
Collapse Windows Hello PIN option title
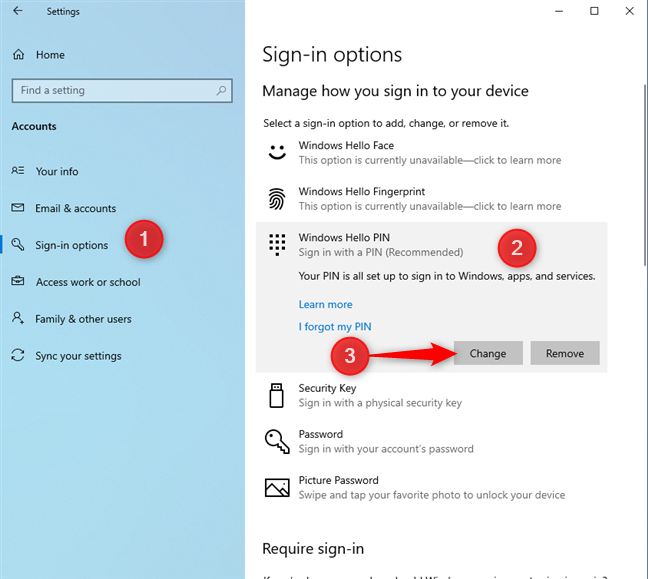click(344, 237)
